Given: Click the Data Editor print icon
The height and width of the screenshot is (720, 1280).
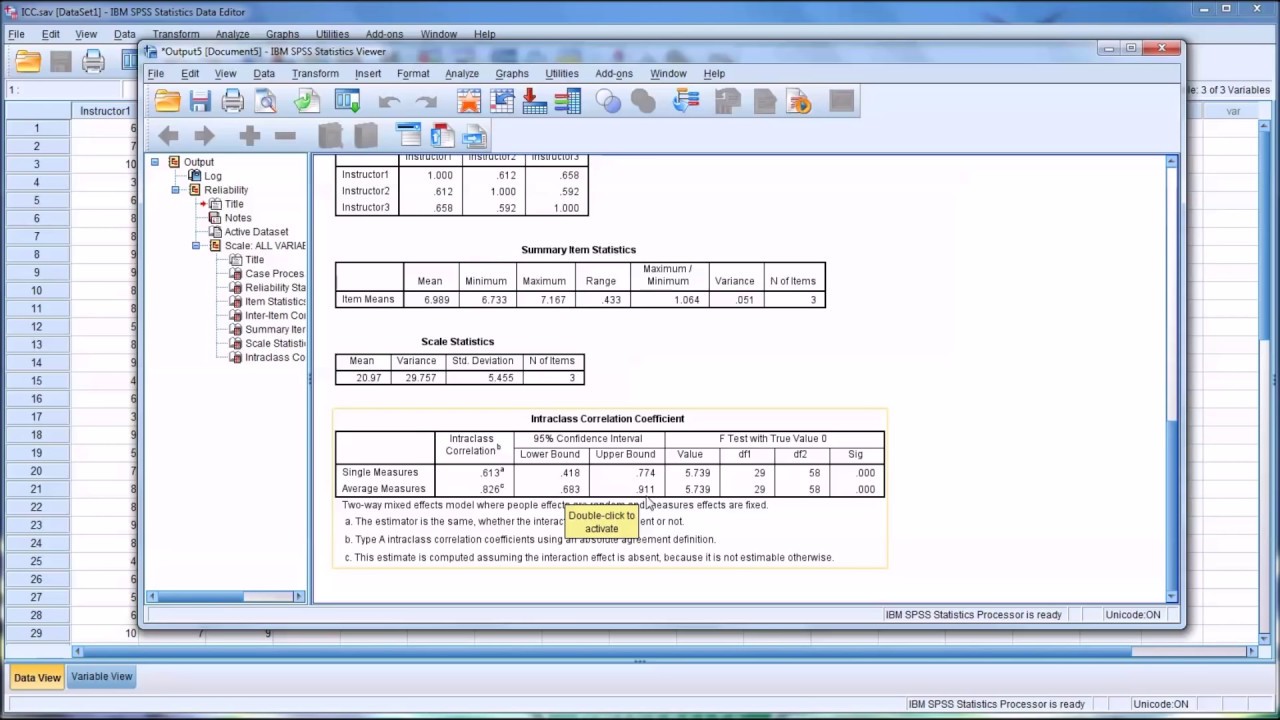Looking at the screenshot, I should point(93,62).
